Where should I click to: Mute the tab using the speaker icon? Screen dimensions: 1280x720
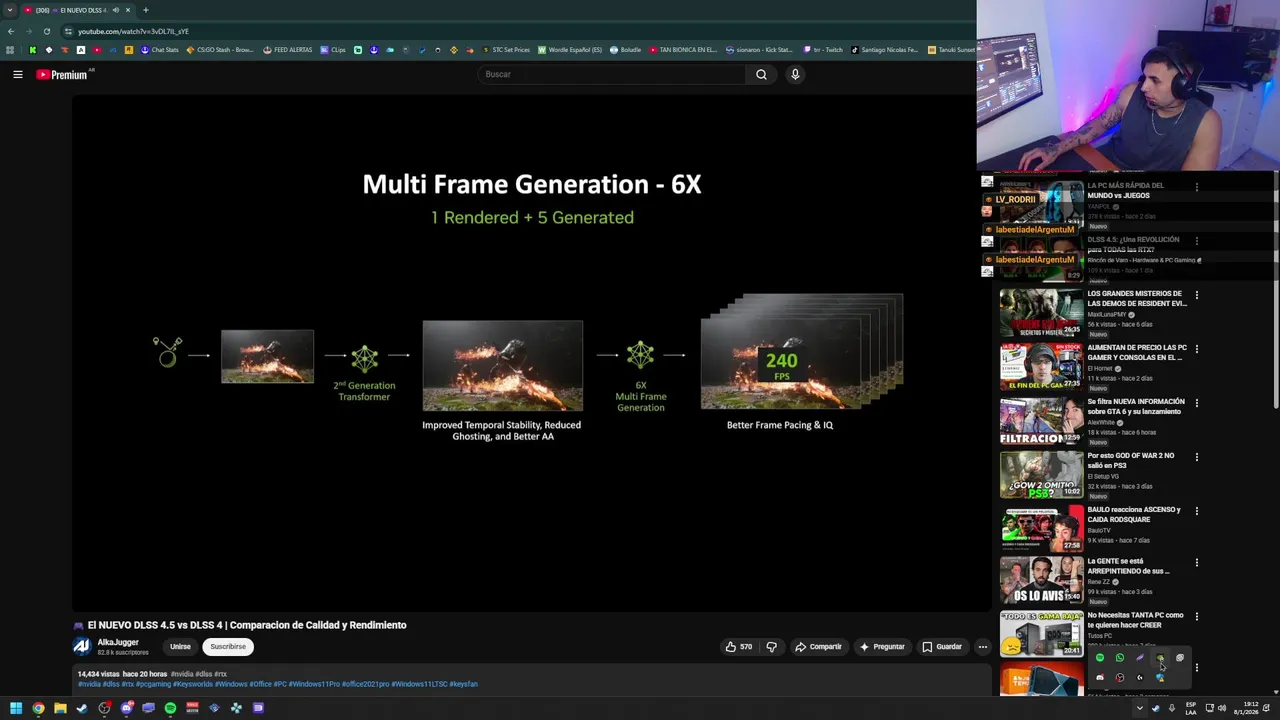(116, 10)
